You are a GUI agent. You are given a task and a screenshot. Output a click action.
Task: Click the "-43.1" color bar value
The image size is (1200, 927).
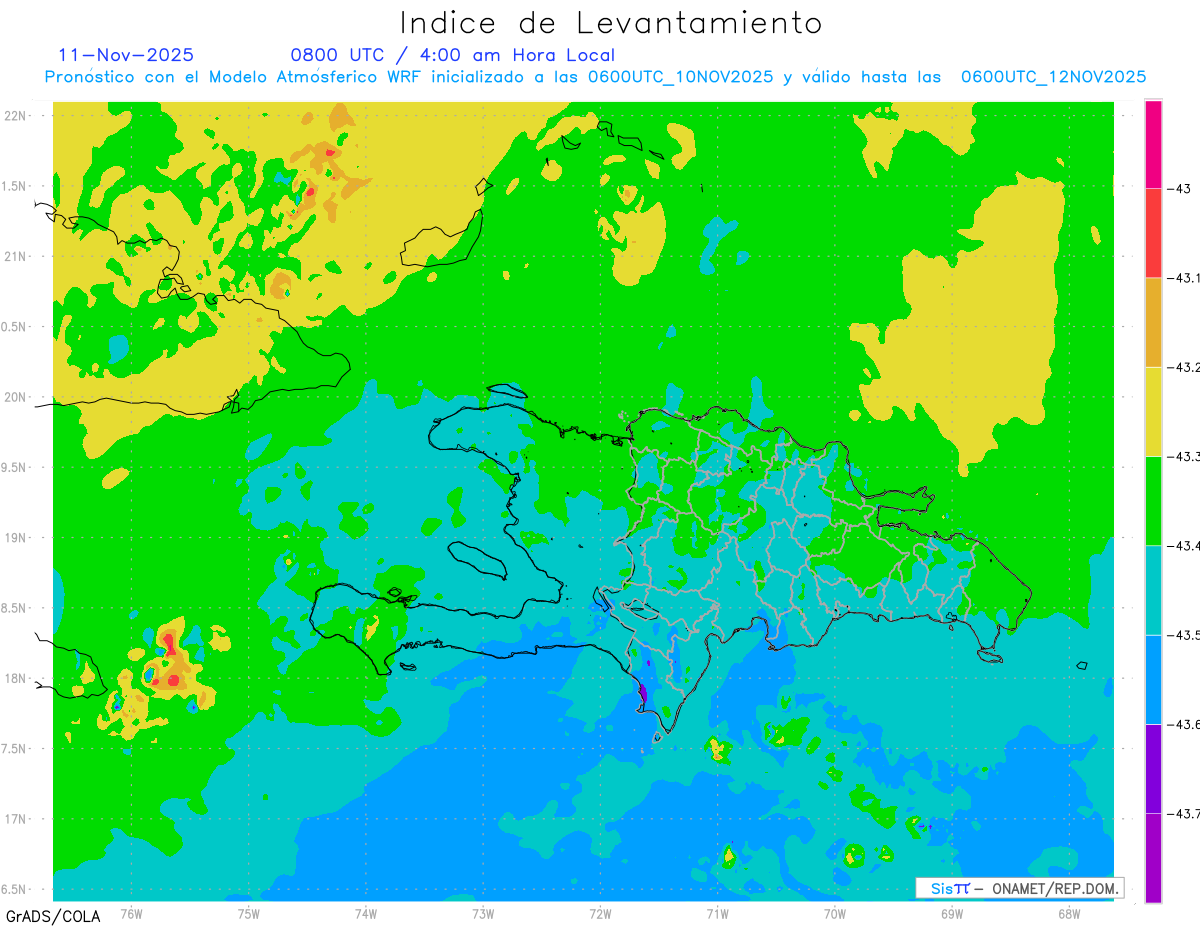click(x=1185, y=278)
